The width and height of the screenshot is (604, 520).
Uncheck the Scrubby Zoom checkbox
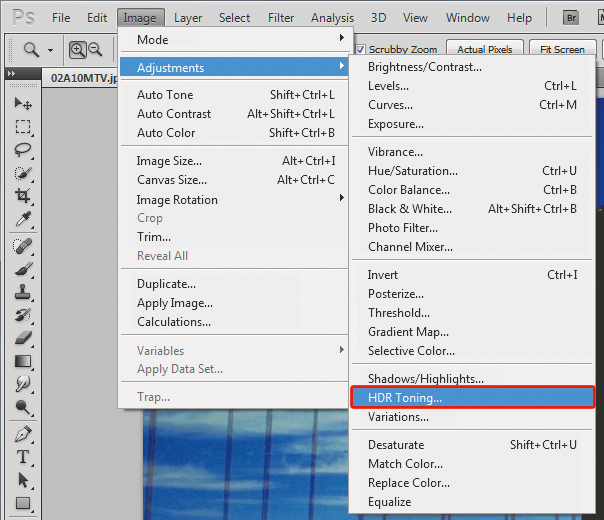point(360,49)
